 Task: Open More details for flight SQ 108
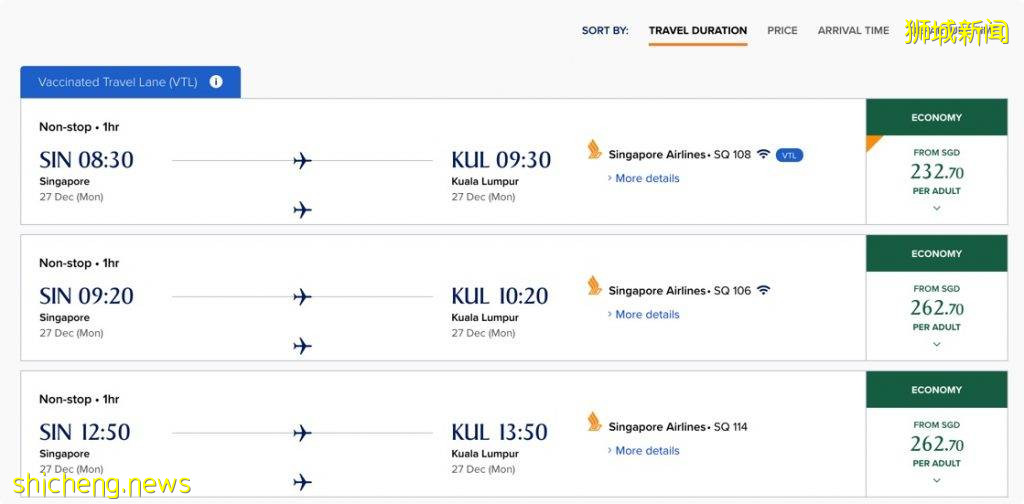coord(646,179)
